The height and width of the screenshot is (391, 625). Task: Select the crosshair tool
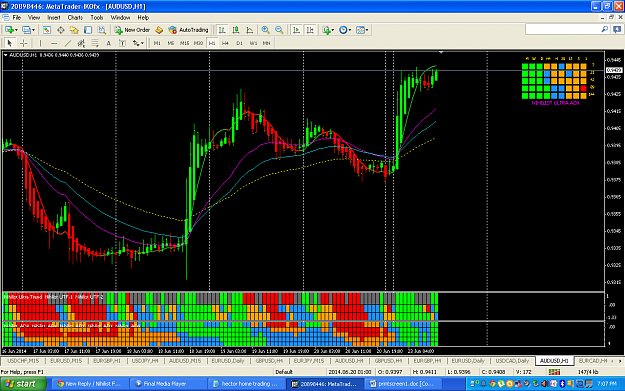pos(24,43)
